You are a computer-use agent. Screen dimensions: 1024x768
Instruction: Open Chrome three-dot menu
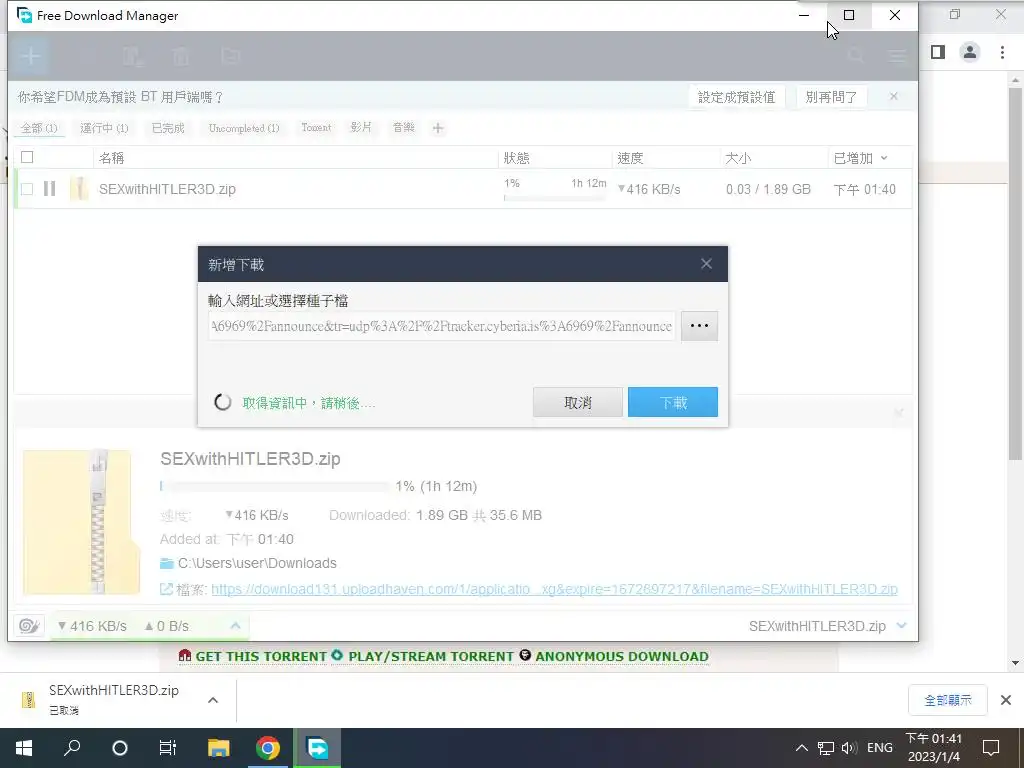pos(1002,52)
